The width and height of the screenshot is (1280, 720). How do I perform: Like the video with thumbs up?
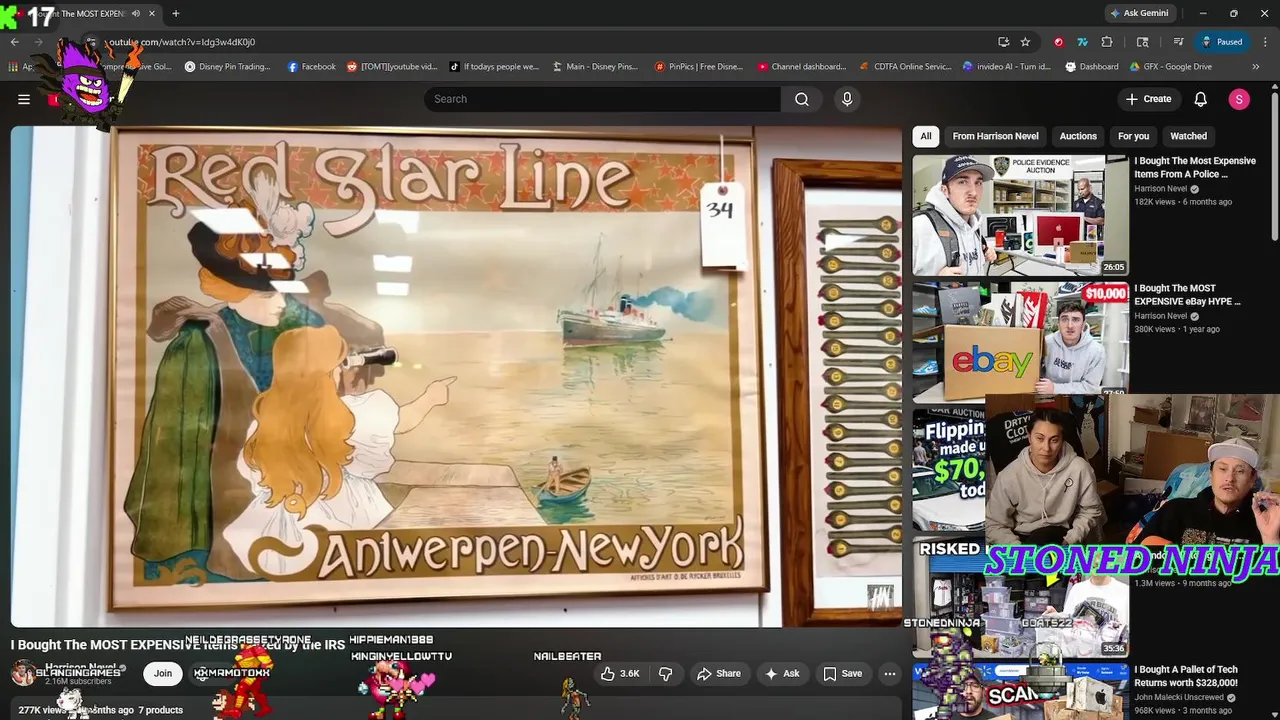point(619,674)
